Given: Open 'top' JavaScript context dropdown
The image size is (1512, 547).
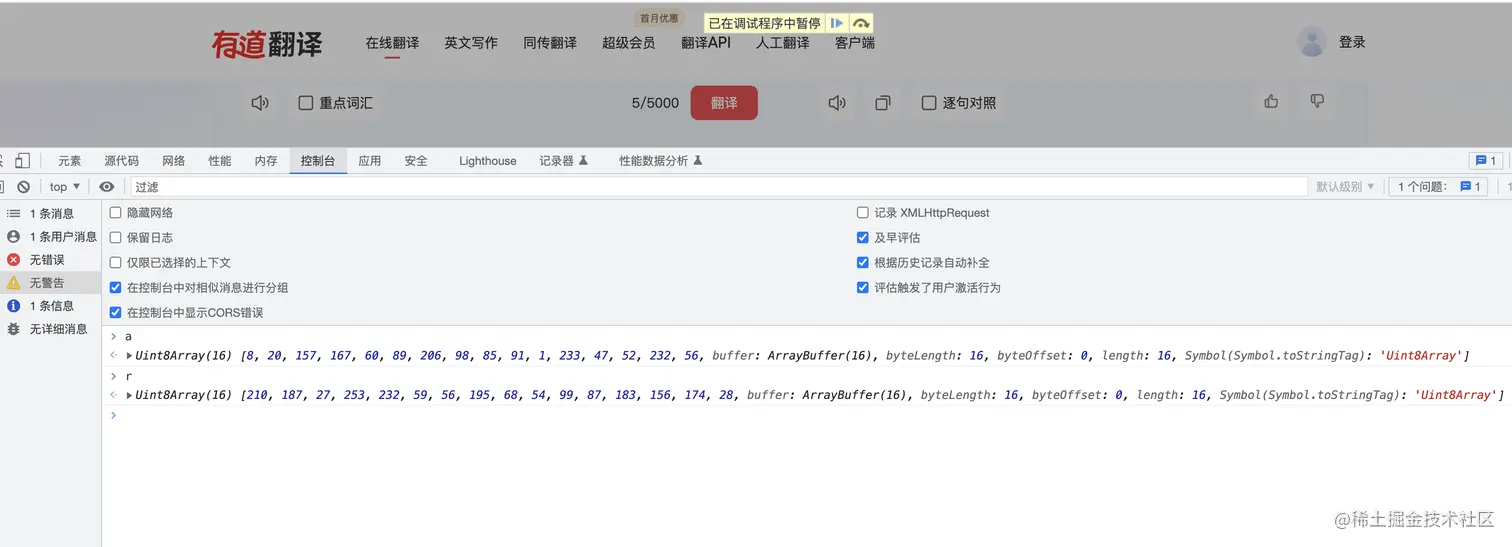Looking at the screenshot, I should 65,187.
